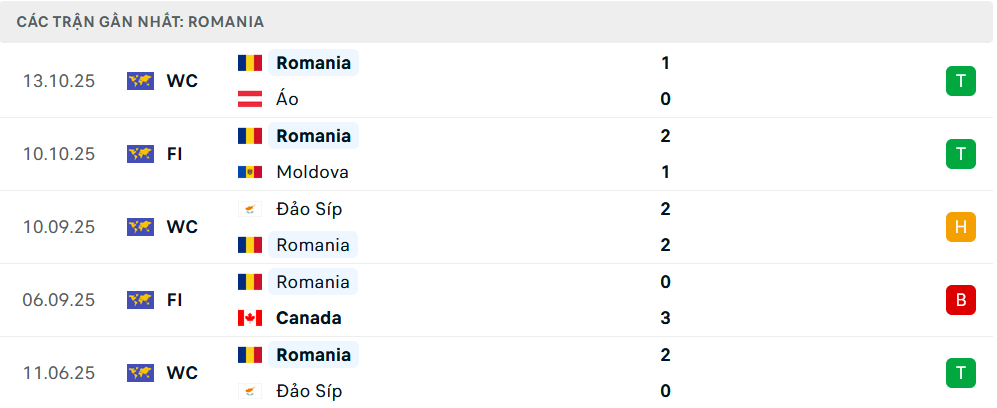
Task: Click Cyprus flag in 10.09.25 match
Action: tap(249, 209)
